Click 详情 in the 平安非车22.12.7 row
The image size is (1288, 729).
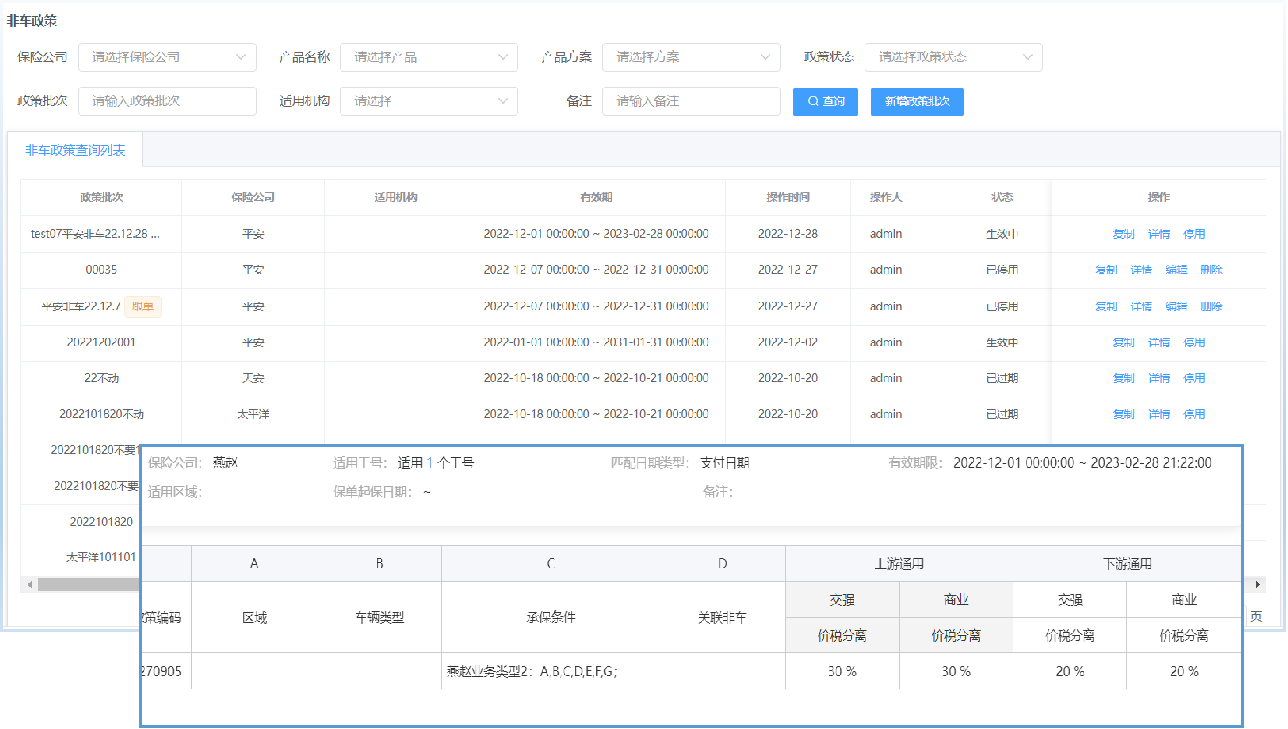point(1141,306)
